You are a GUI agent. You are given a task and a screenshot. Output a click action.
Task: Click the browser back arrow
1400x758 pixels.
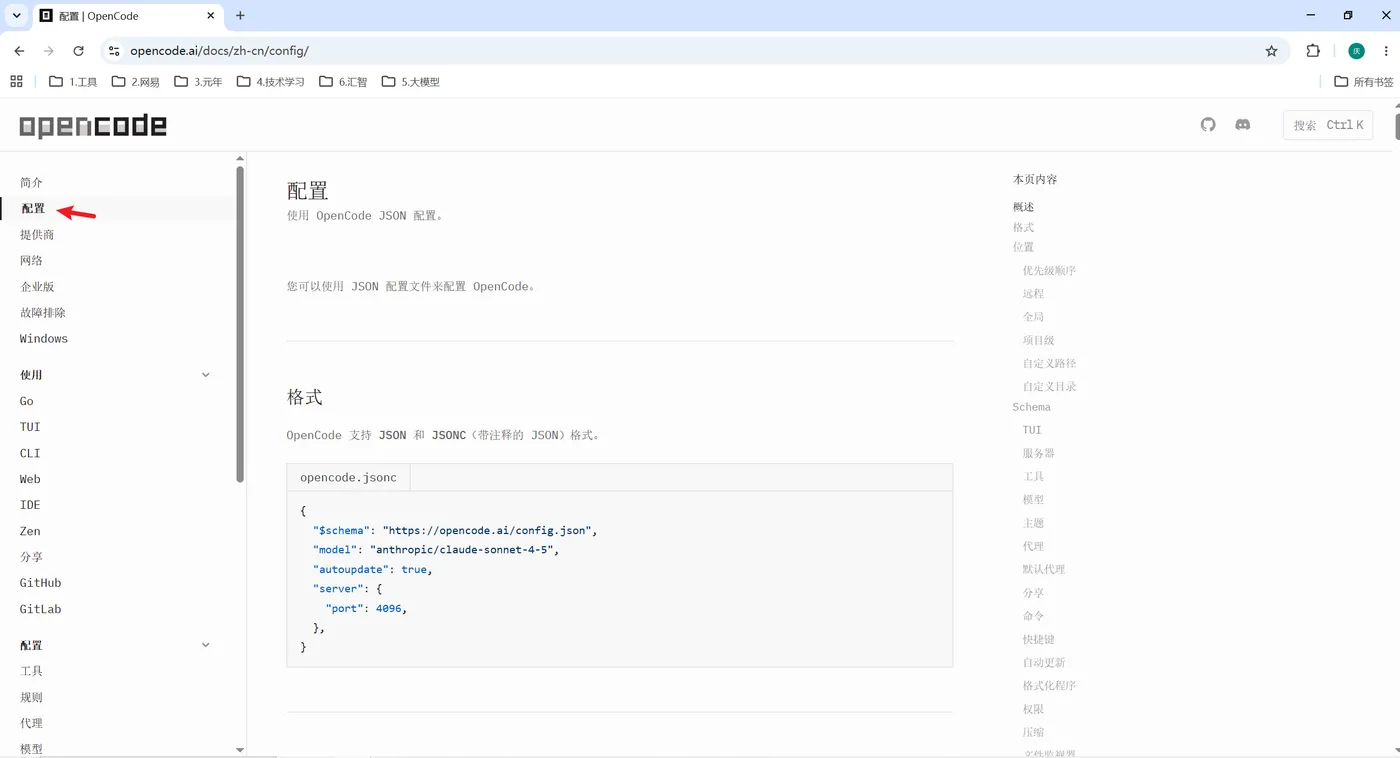pyautogui.click(x=19, y=51)
